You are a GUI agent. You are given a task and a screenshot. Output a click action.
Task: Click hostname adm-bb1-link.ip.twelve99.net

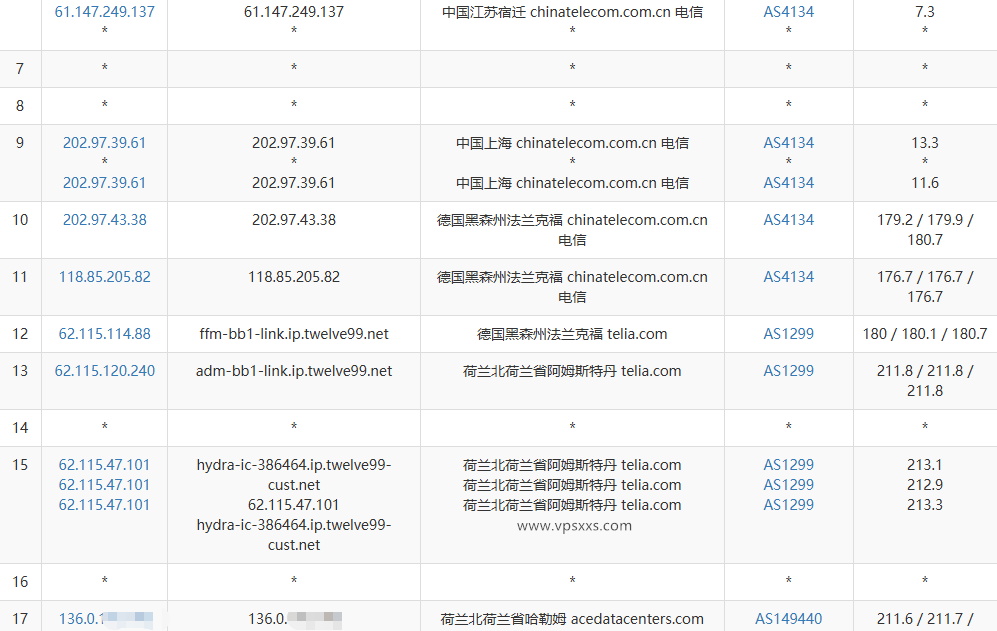(x=294, y=371)
